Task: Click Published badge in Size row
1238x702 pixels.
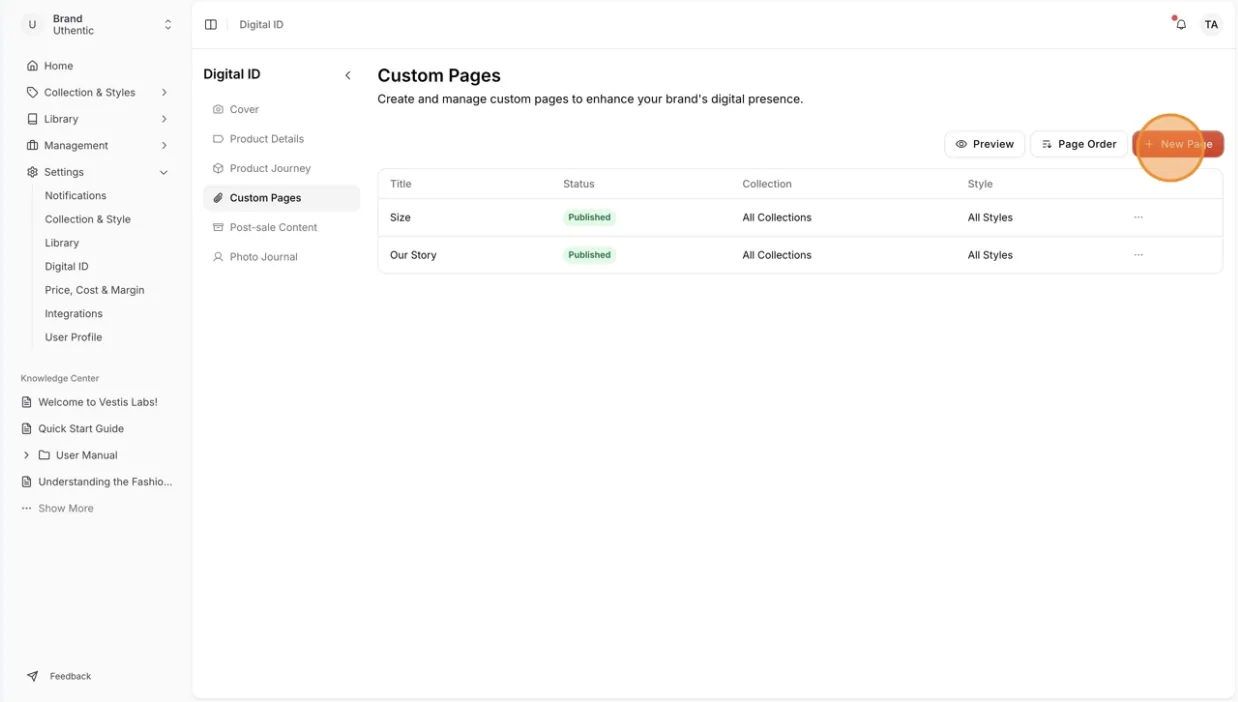Action: tap(589, 217)
